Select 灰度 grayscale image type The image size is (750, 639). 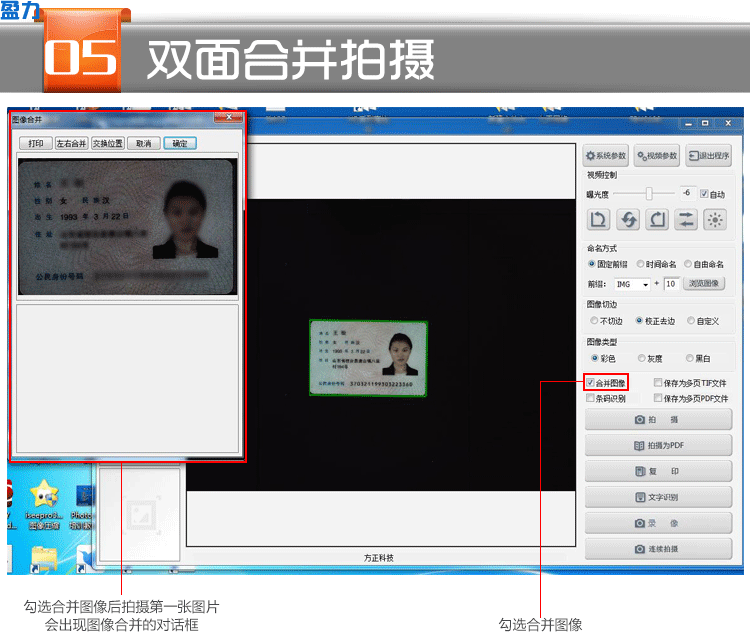click(642, 358)
